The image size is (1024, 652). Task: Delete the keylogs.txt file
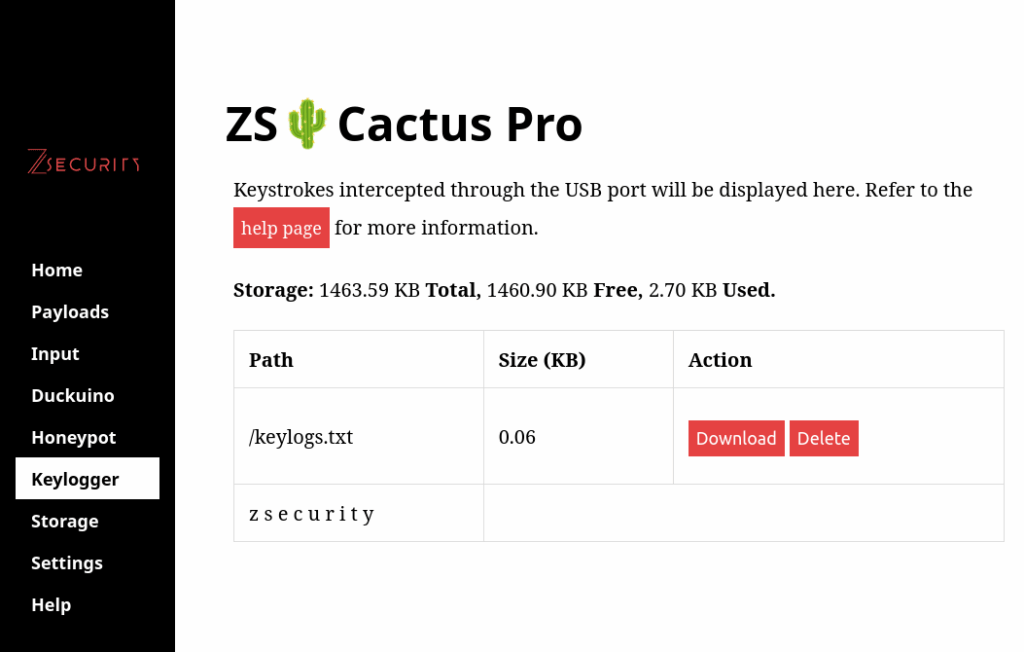coord(823,438)
